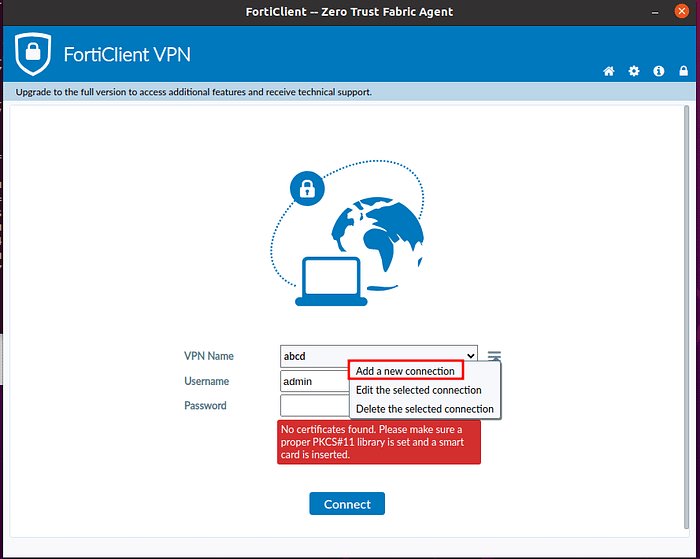Click the red no certificates found error message
The image size is (700, 559).
(x=379, y=442)
